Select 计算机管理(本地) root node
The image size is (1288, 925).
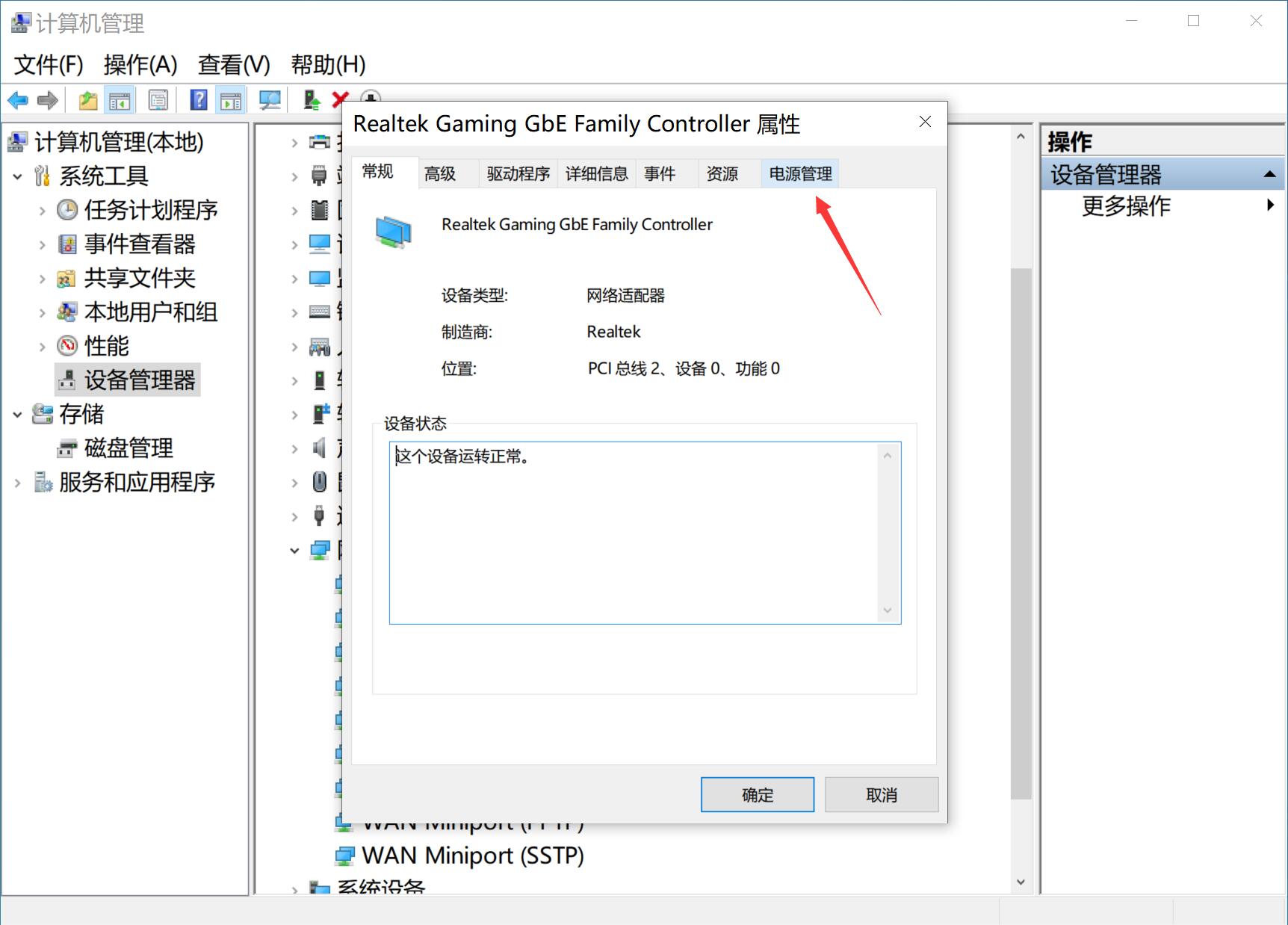tap(120, 142)
